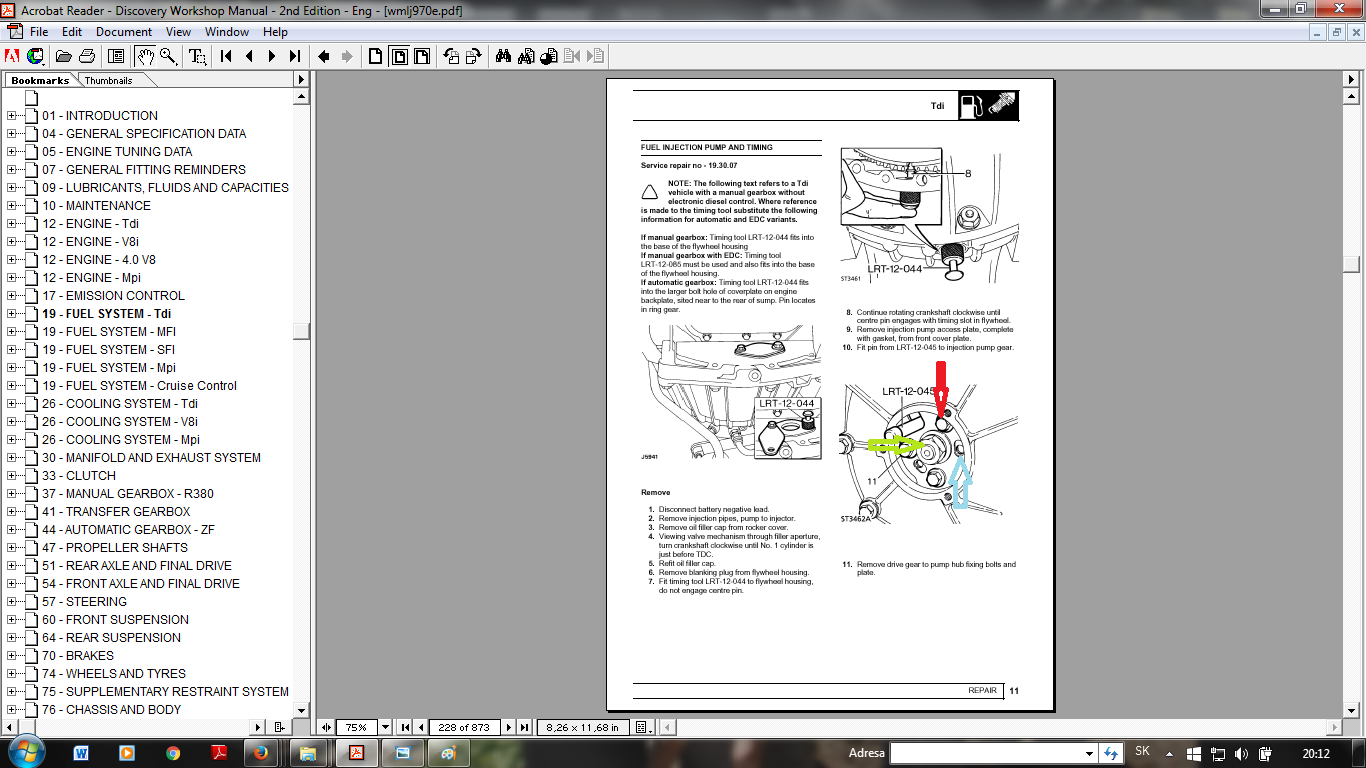This screenshot has width=1366, height=768.
Task: Open the Document menu
Action: 124,32
